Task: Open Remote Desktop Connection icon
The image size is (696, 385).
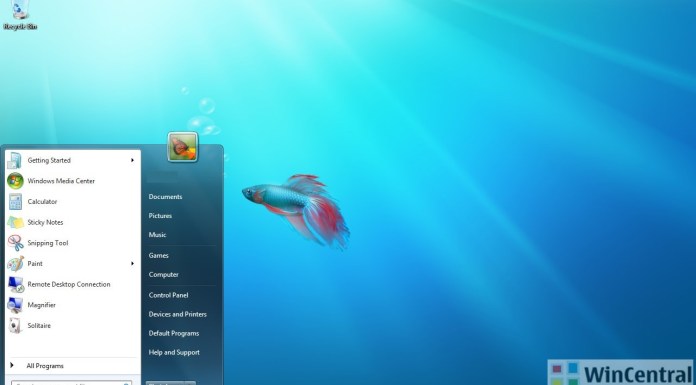Action: pyautogui.click(x=15, y=284)
